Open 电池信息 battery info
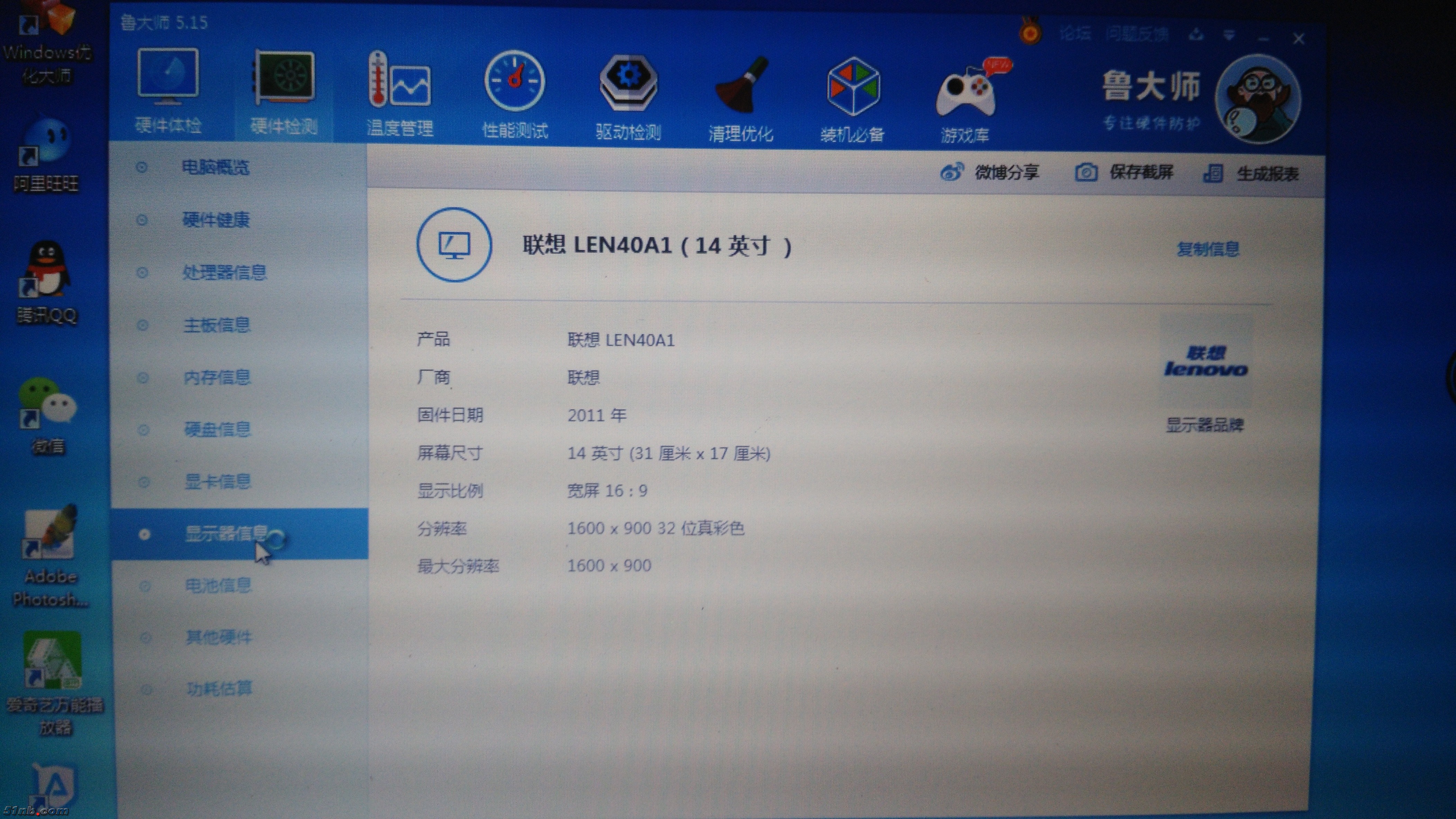 point(218,585)
